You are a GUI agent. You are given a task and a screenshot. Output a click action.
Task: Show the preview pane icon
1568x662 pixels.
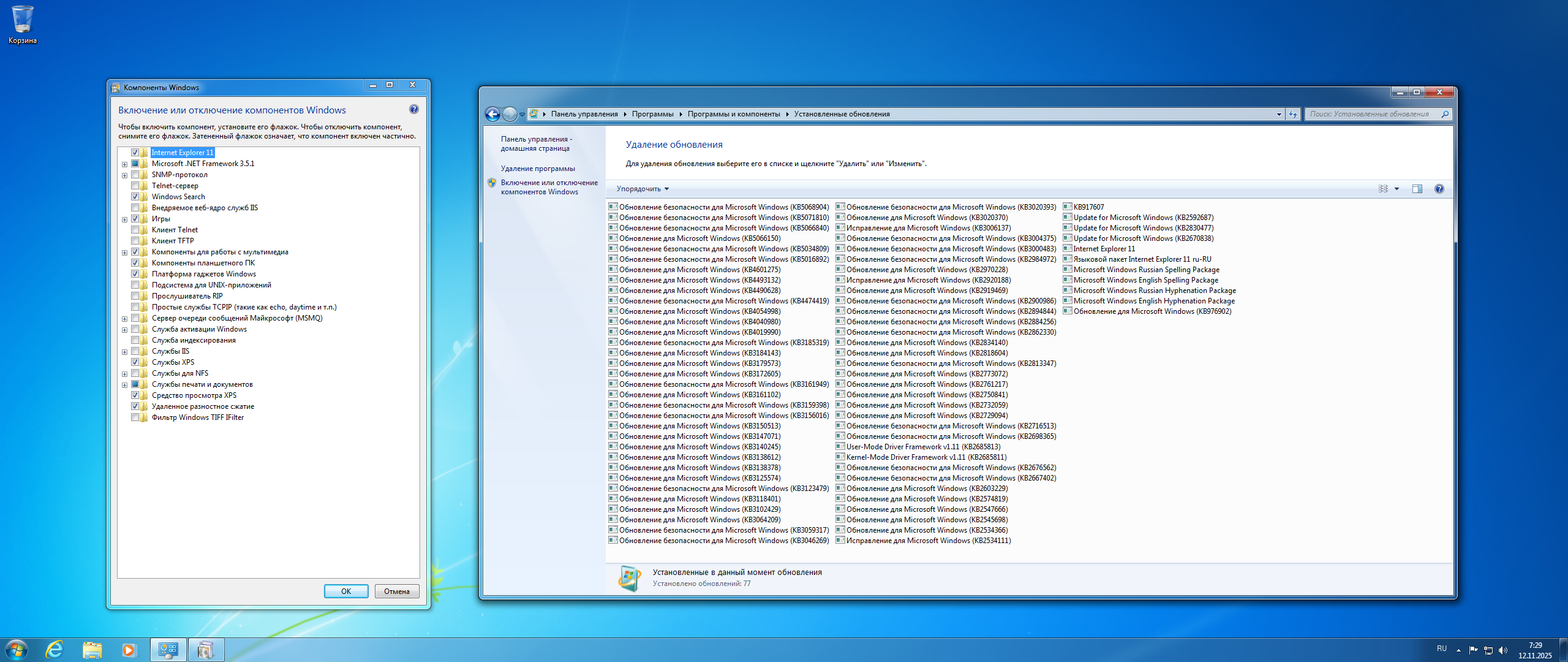1417,189
